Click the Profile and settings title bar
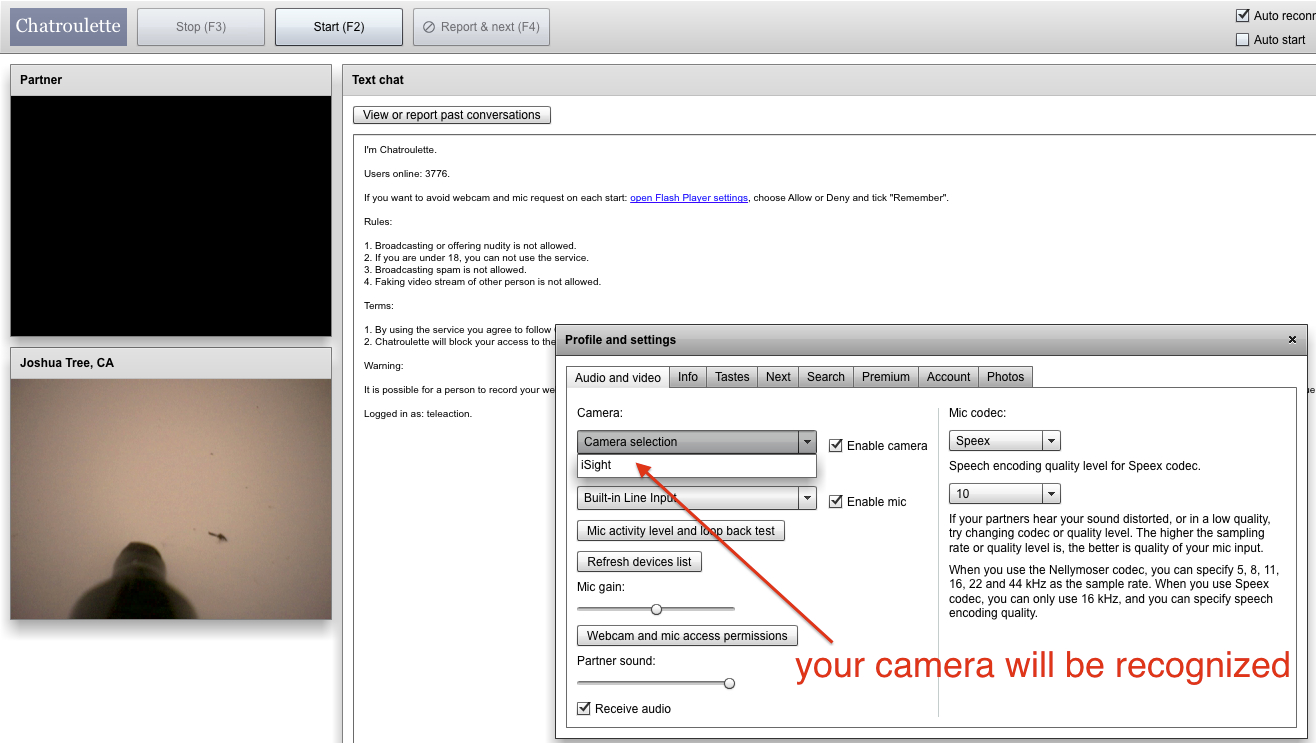Screen dimensions: 1316x743 [x=931, y=340]
